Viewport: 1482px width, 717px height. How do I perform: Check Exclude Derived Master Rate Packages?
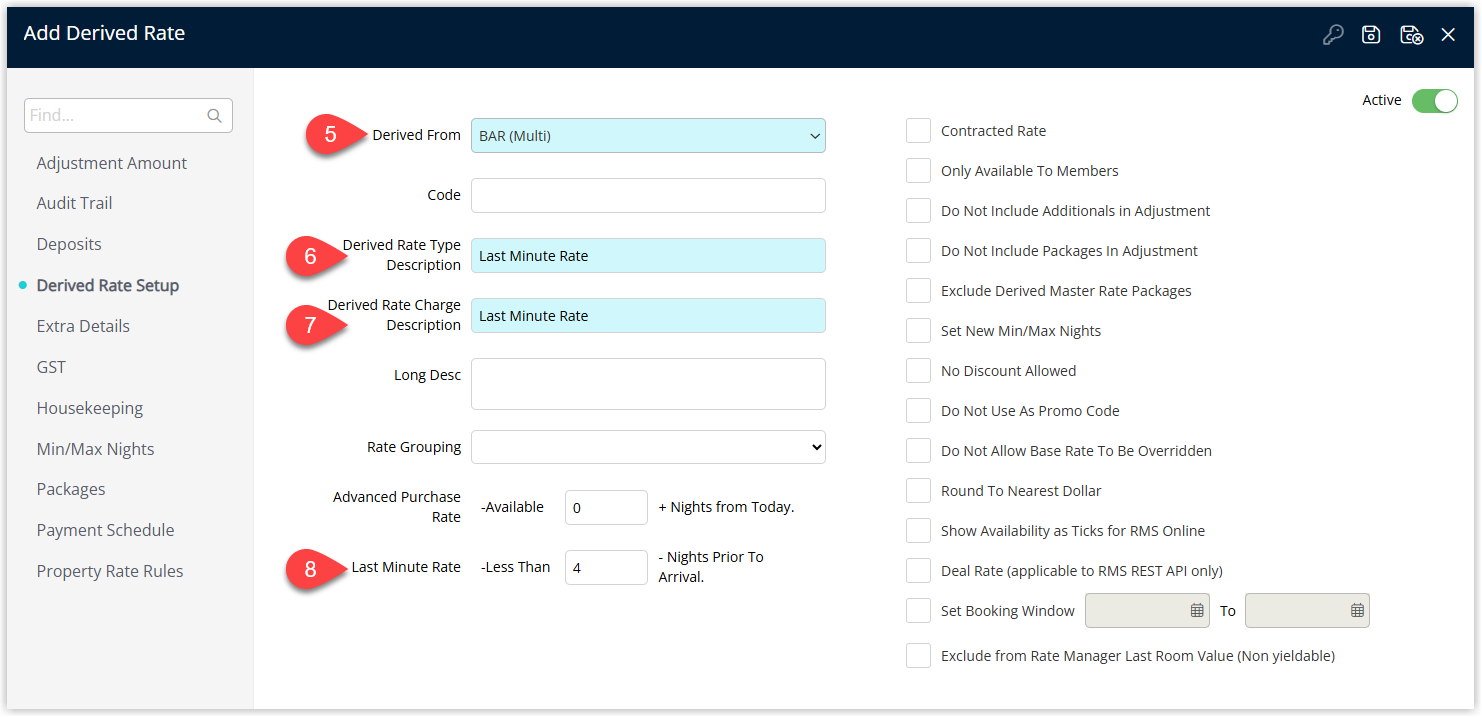[x=918, y=291]
